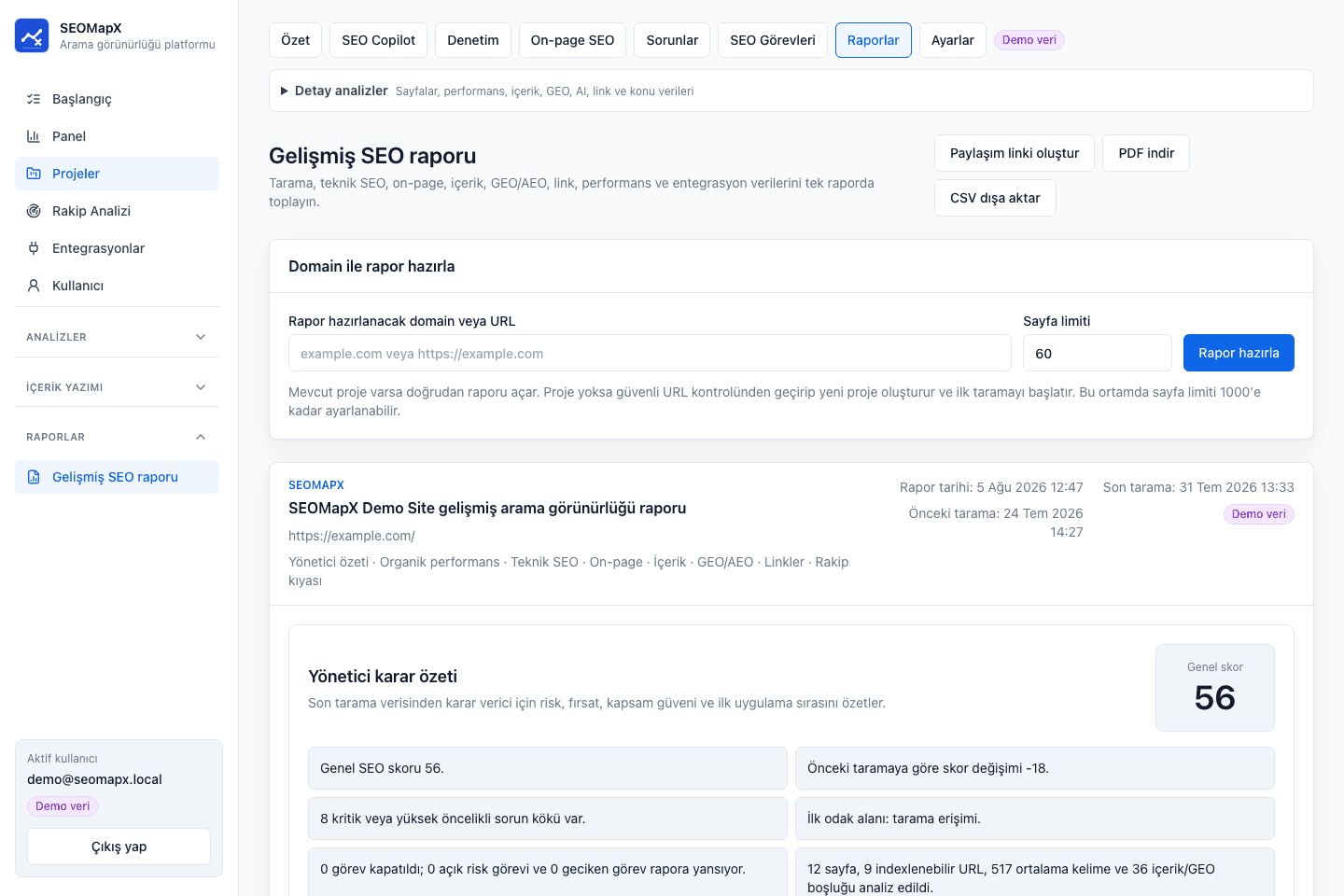Click the Sayfa limiti field showing 60
The height and width of the screenshot is (896, 1344).
[x=1098, y=353]
